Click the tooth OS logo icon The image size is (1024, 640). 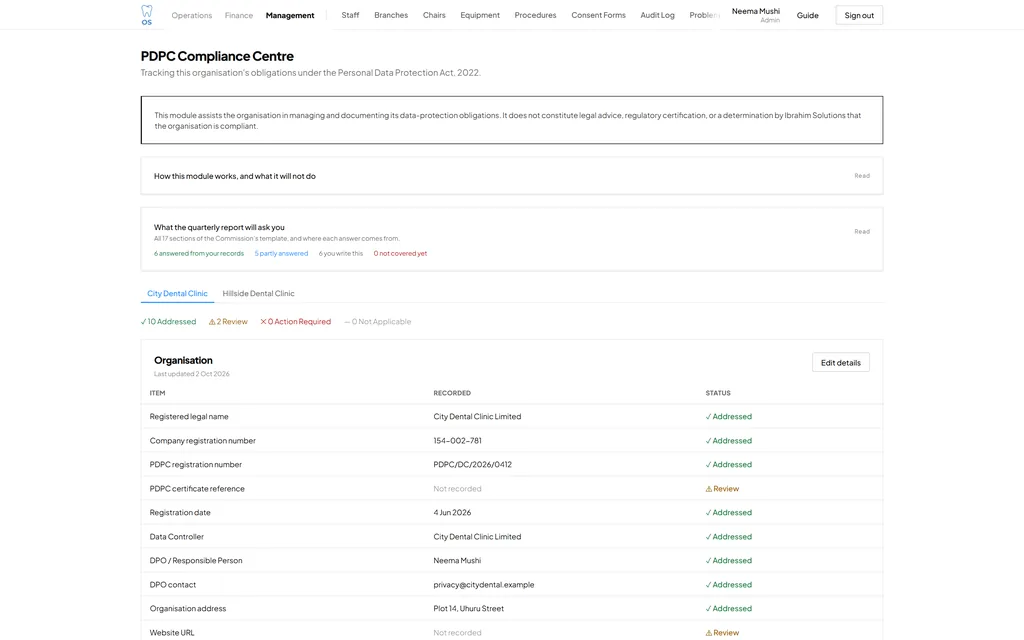[146, 15]
